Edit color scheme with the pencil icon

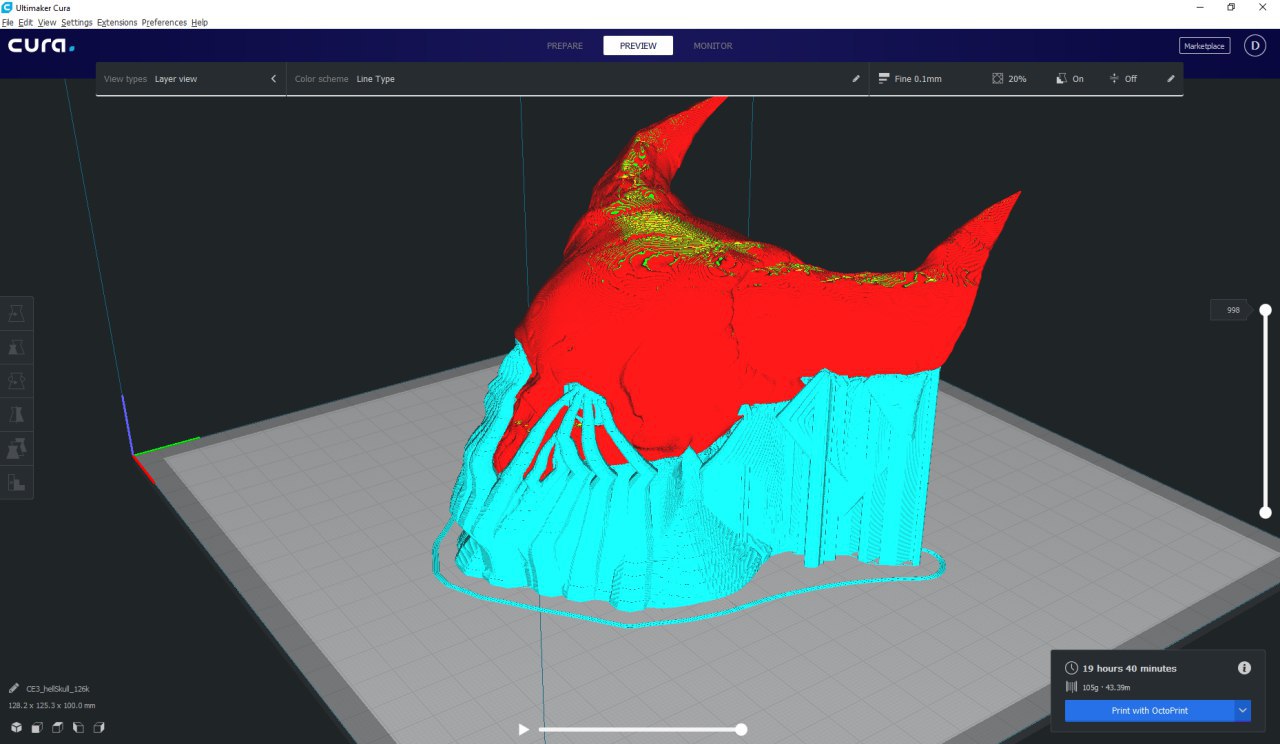pyautogui.click(x=856, y=78)
